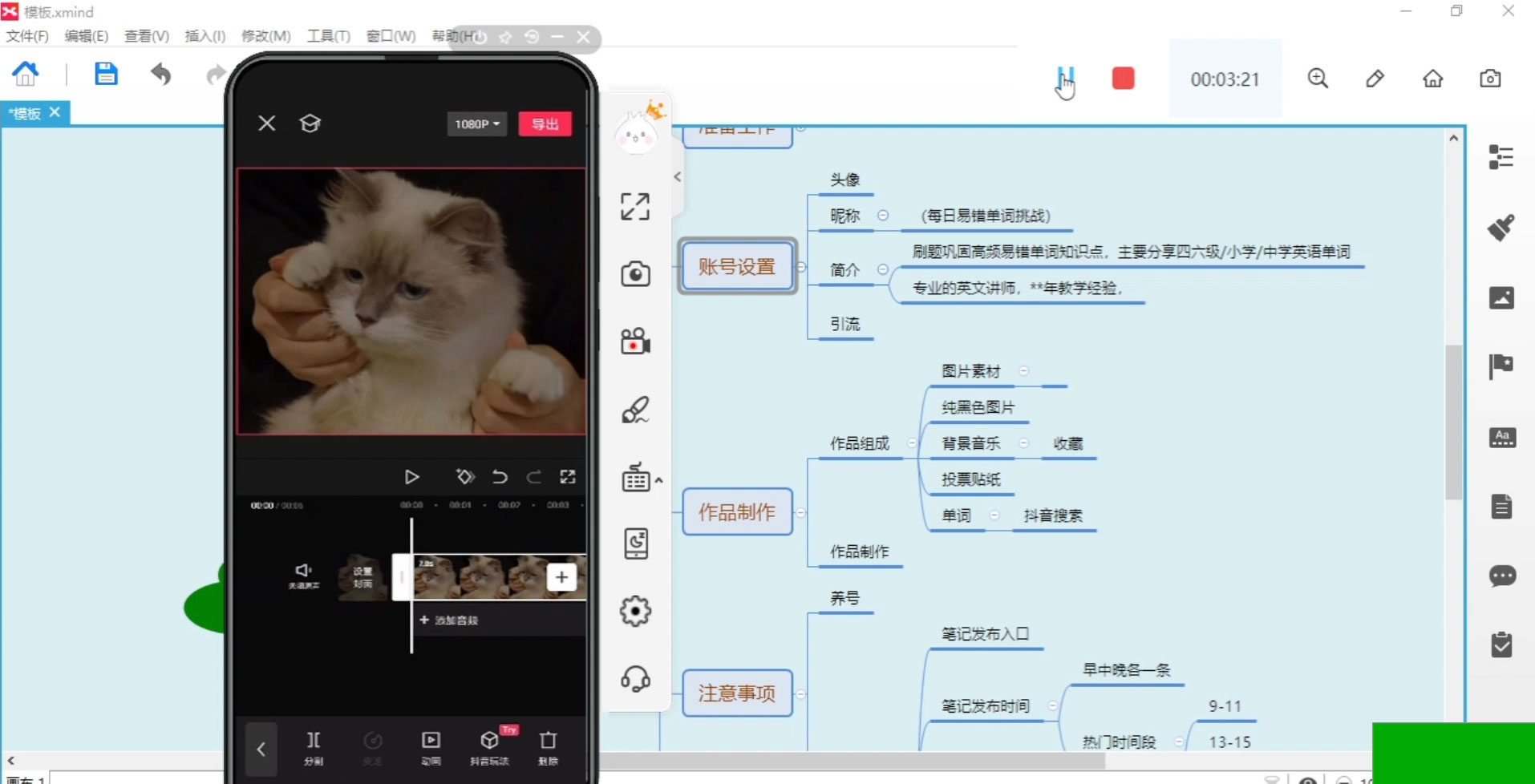This screenshot has height=784, width=1535.
Task: Tap the red 导出 export button
Action: coord(545,124)
